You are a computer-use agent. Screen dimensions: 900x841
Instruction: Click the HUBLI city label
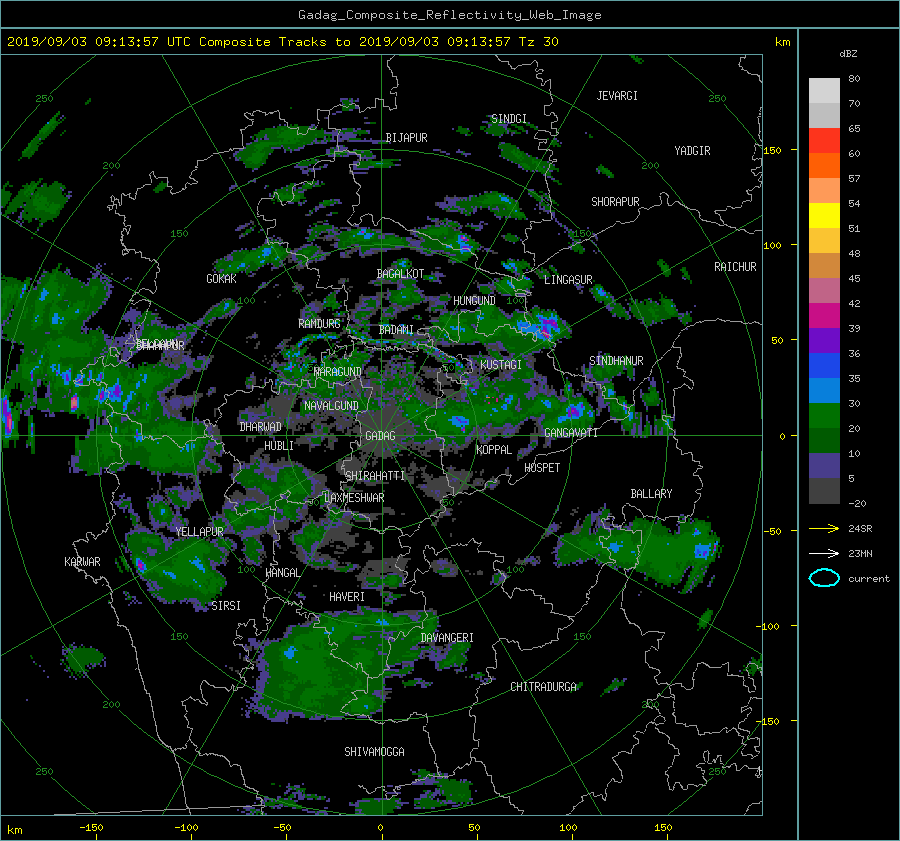click(279, 446)
